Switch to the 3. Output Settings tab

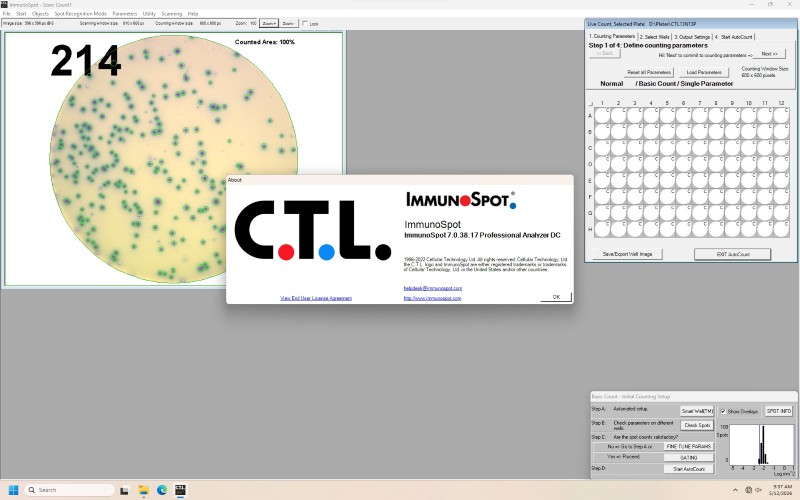coord(692,37)
